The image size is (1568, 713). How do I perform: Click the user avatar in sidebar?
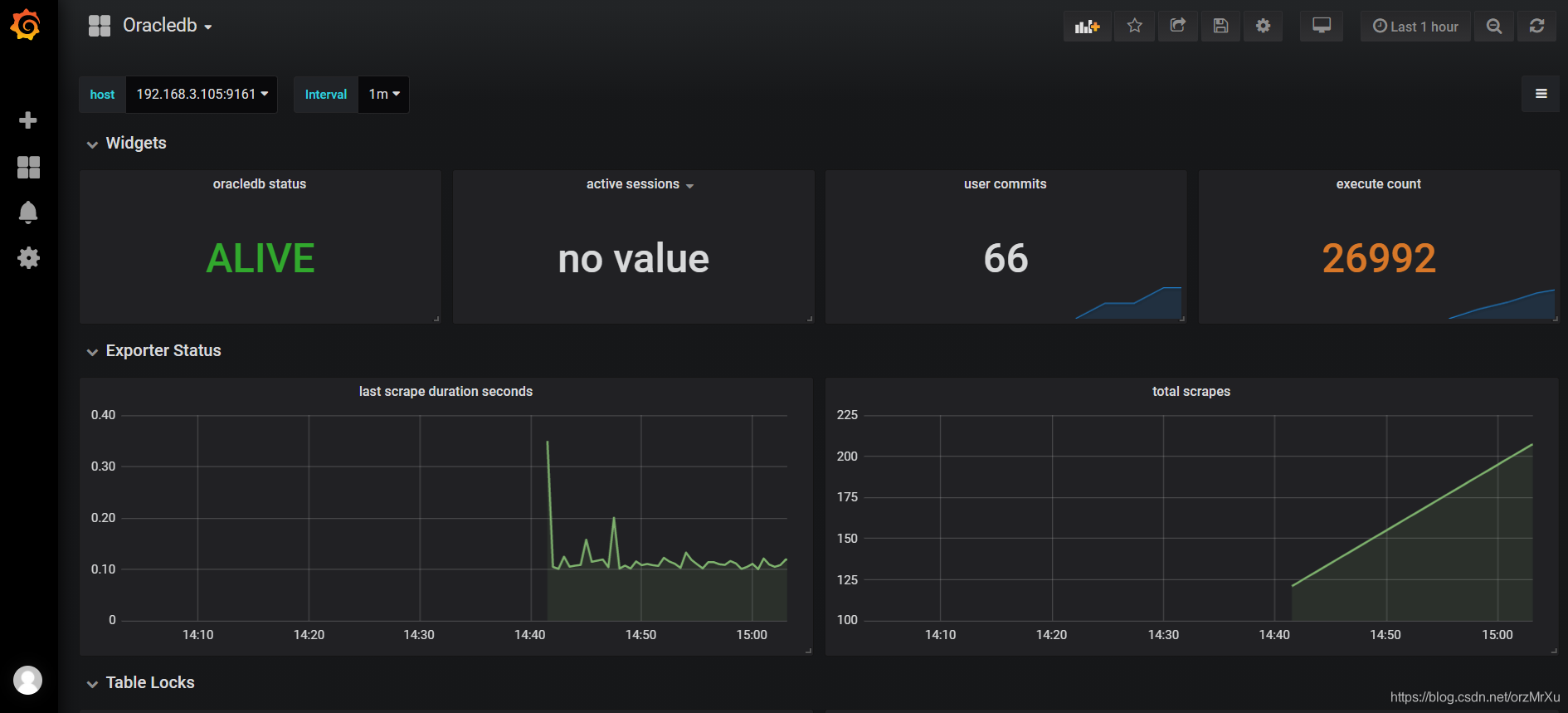click(28, 680)
